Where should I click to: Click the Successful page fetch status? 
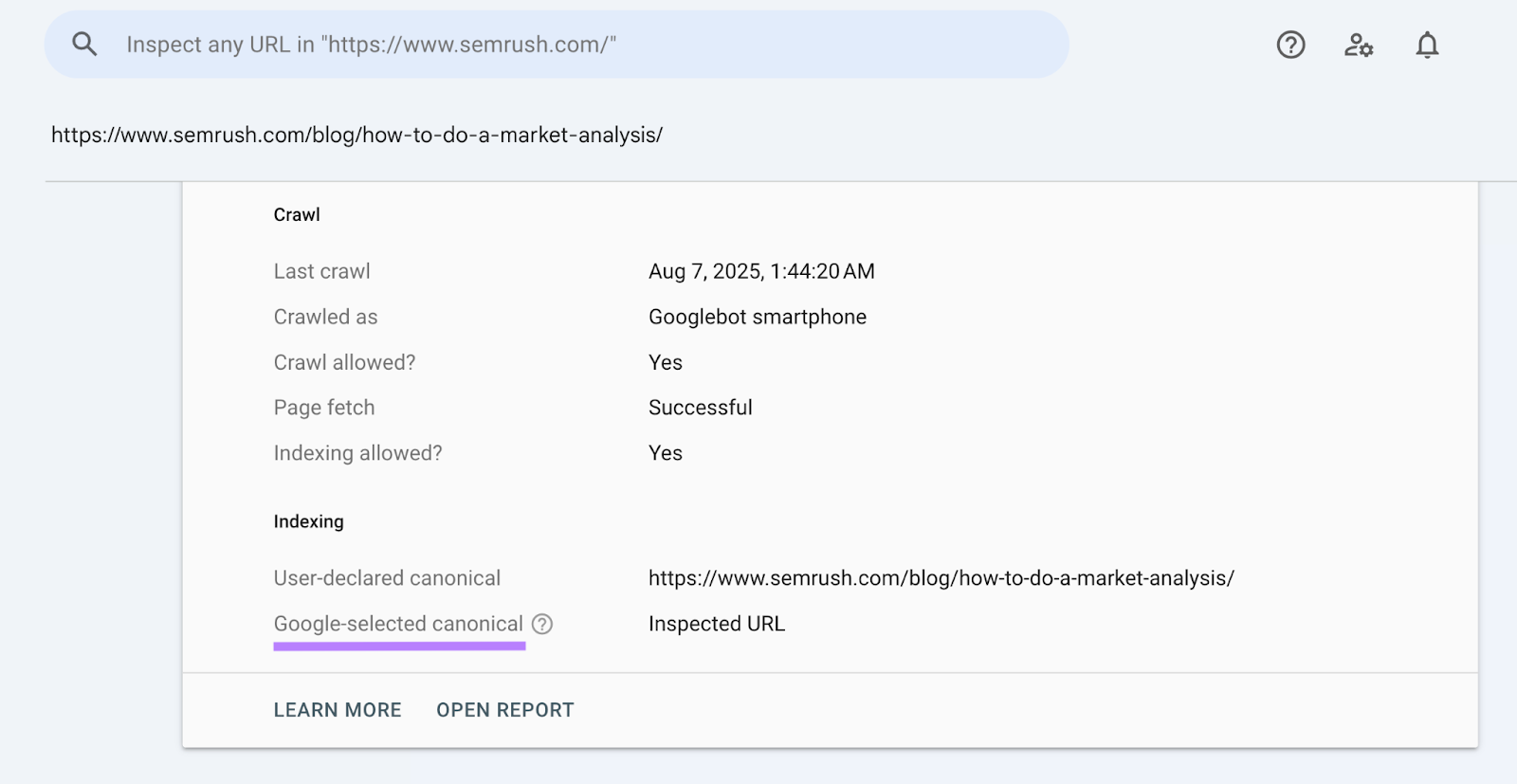tap(700, 408)
